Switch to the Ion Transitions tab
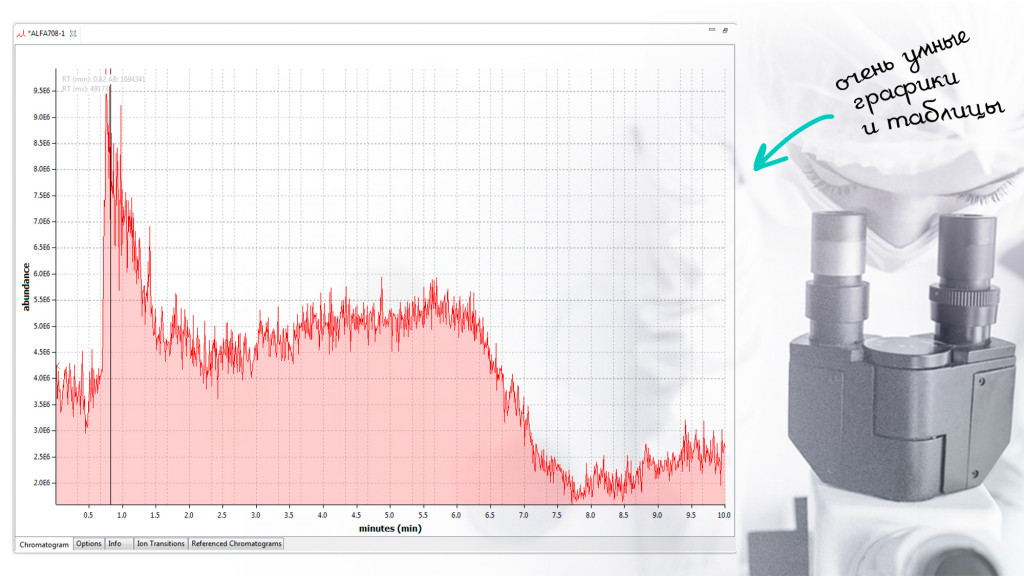Image resolution: width=1024 pixels, height=576 pixels. click(160, 544)
